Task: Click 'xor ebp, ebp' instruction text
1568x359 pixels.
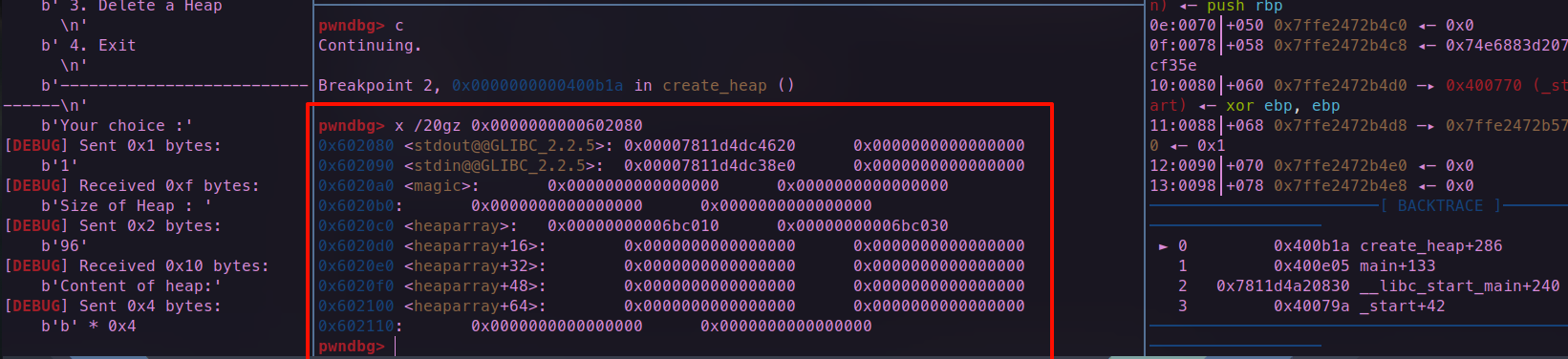Action: 1283,105
